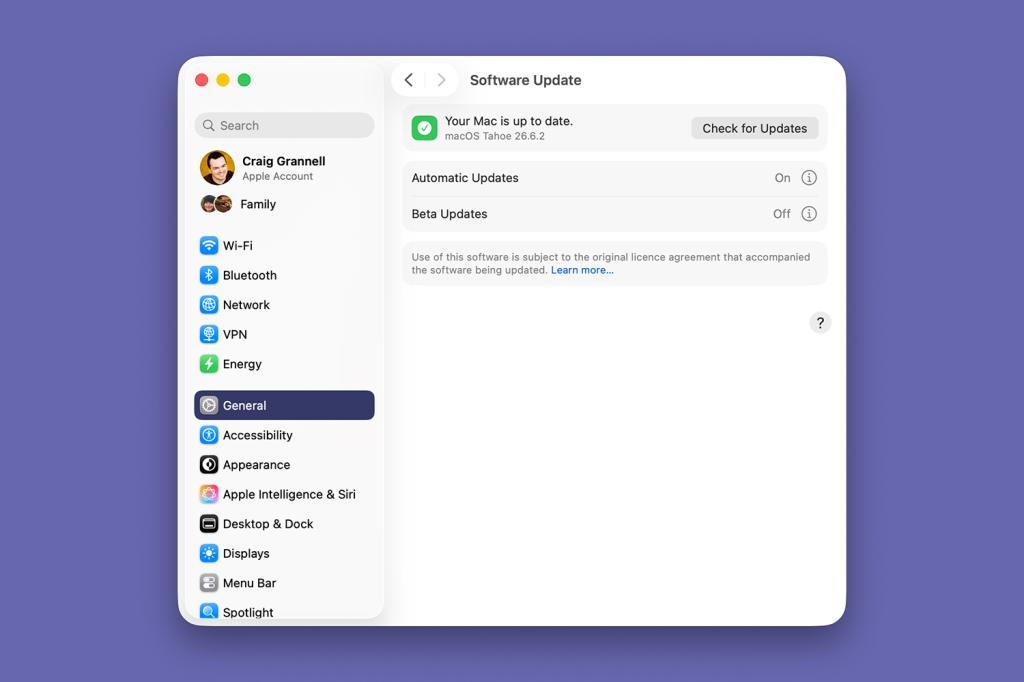The height and width of the screenshot is (682, 1024).
Task: Click the Apple Intelligence & Siri icon
Action: coord(208,494)
